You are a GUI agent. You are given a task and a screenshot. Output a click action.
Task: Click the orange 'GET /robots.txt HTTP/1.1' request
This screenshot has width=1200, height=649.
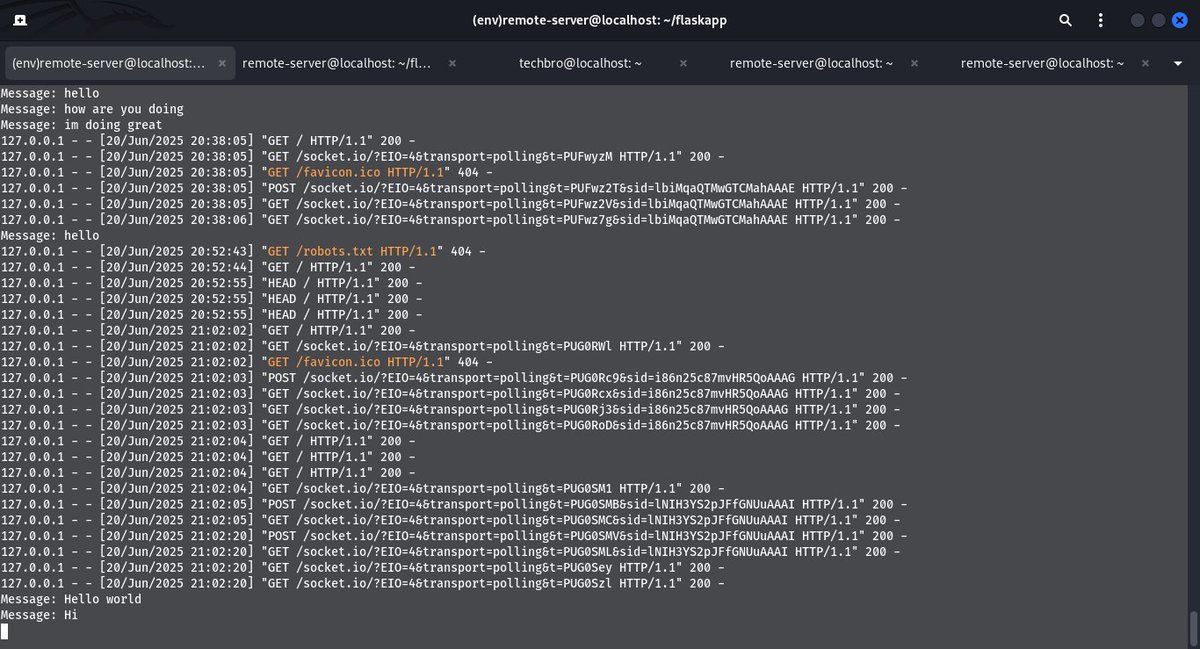(352, 251)
